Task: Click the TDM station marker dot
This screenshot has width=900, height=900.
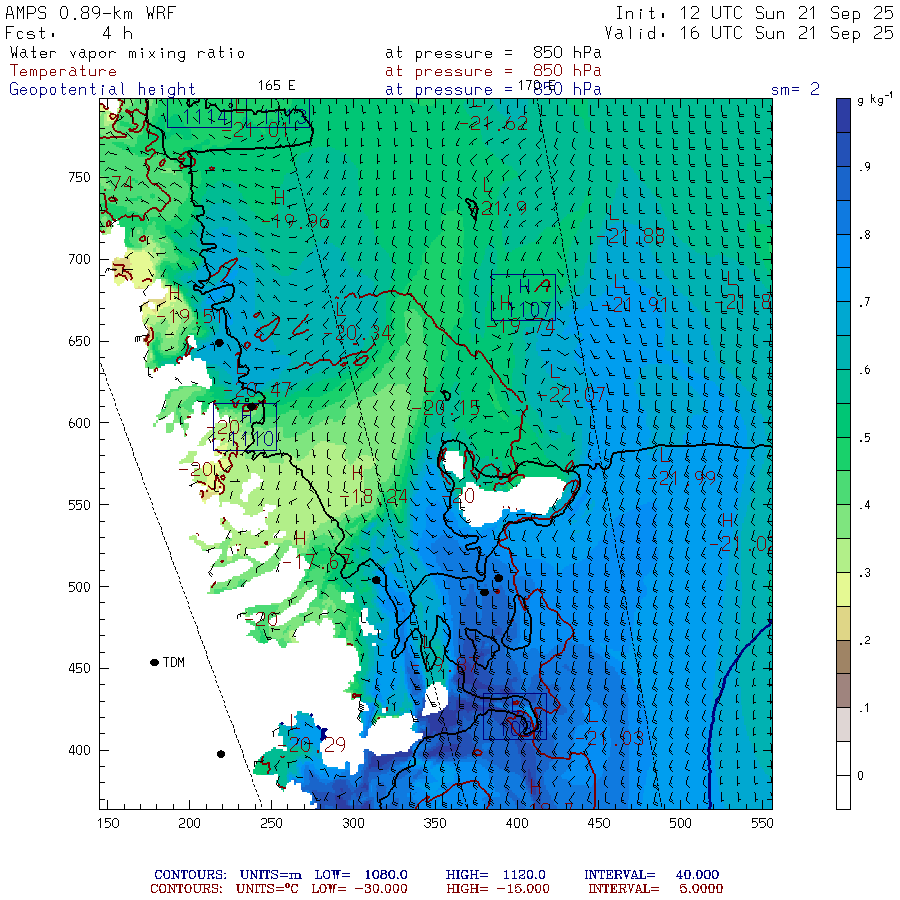Action: tap(154, 662)
